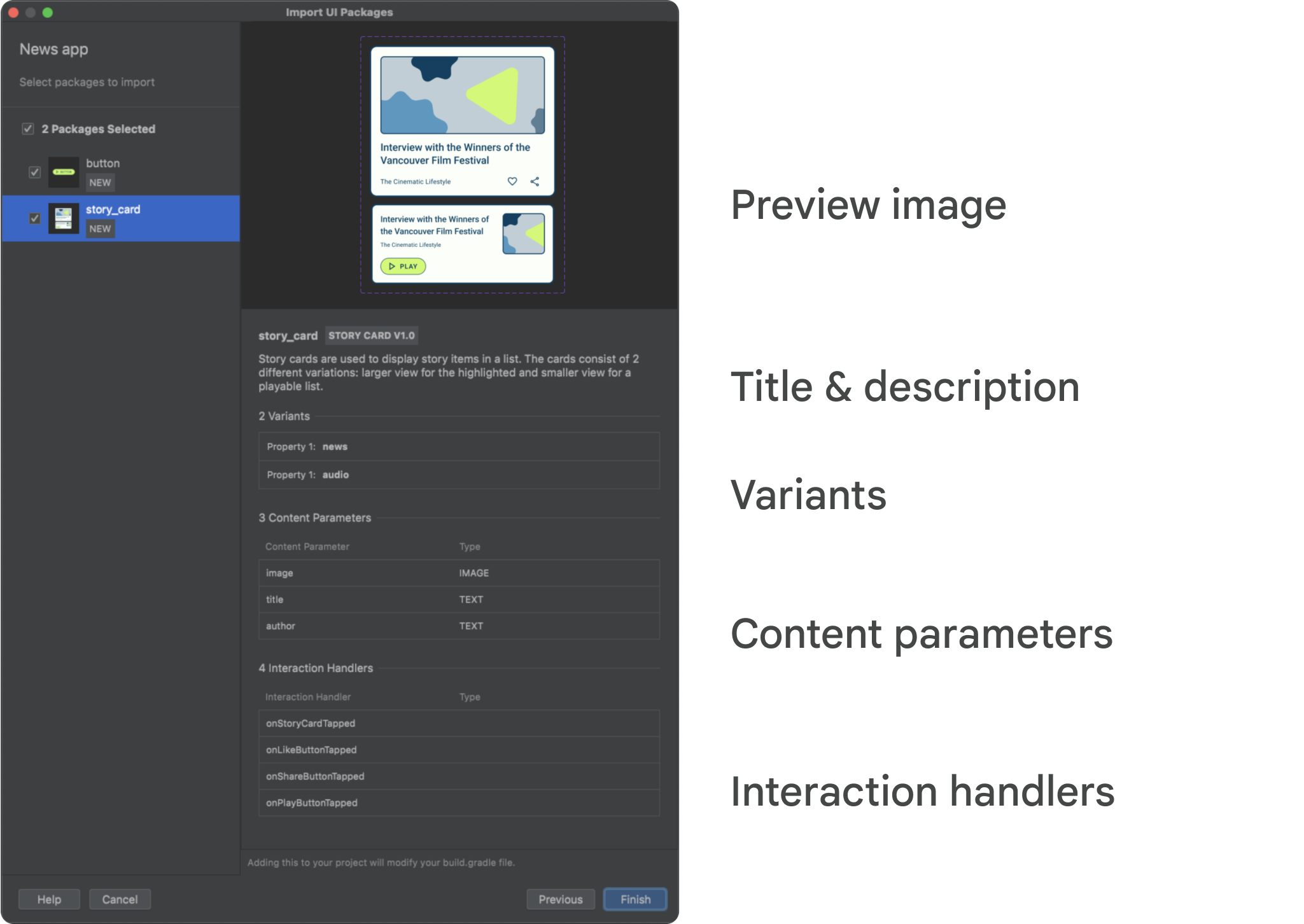Click the PLAY button icon on audio card preview
Screen dimensions: 1304x924
403,266
